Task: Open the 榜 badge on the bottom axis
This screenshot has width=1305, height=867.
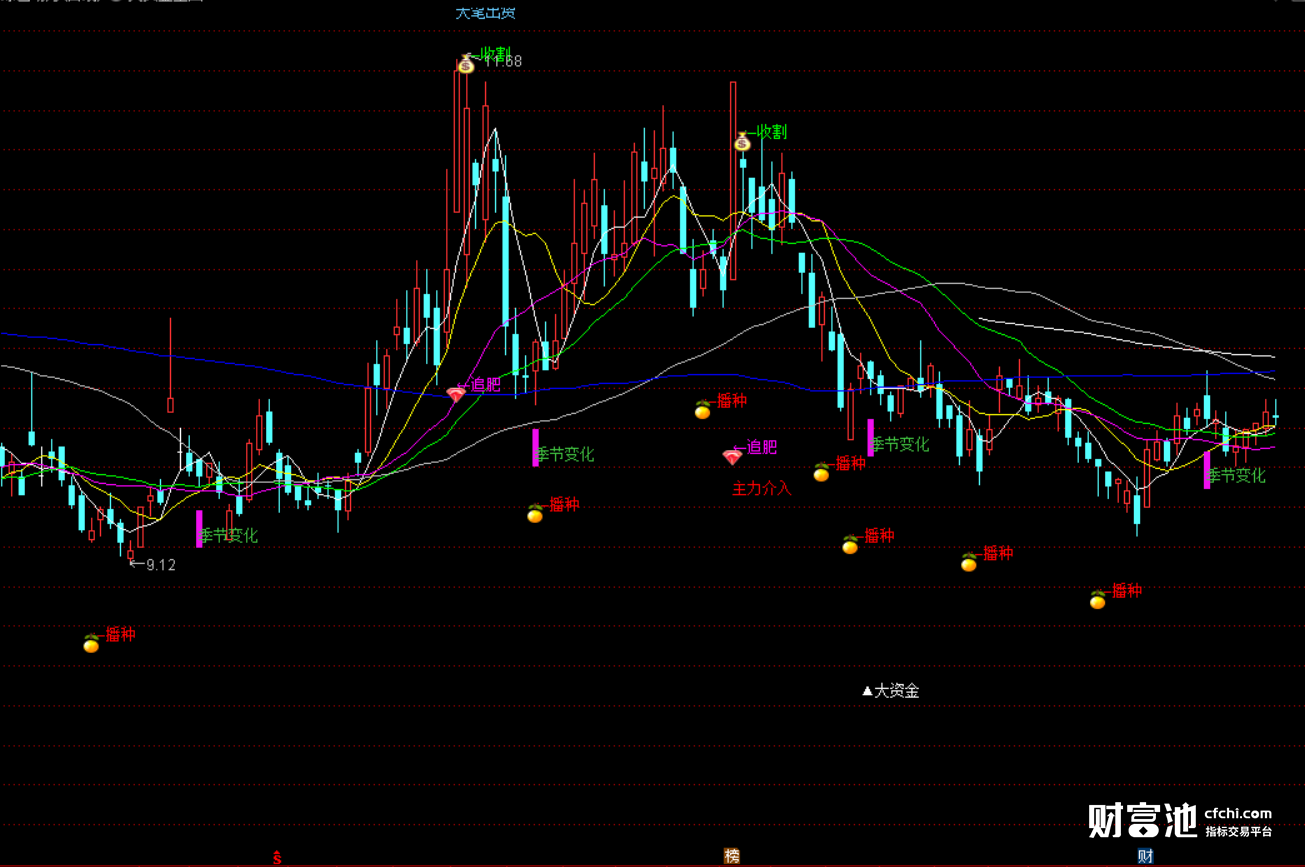Action: coord(732,856)
